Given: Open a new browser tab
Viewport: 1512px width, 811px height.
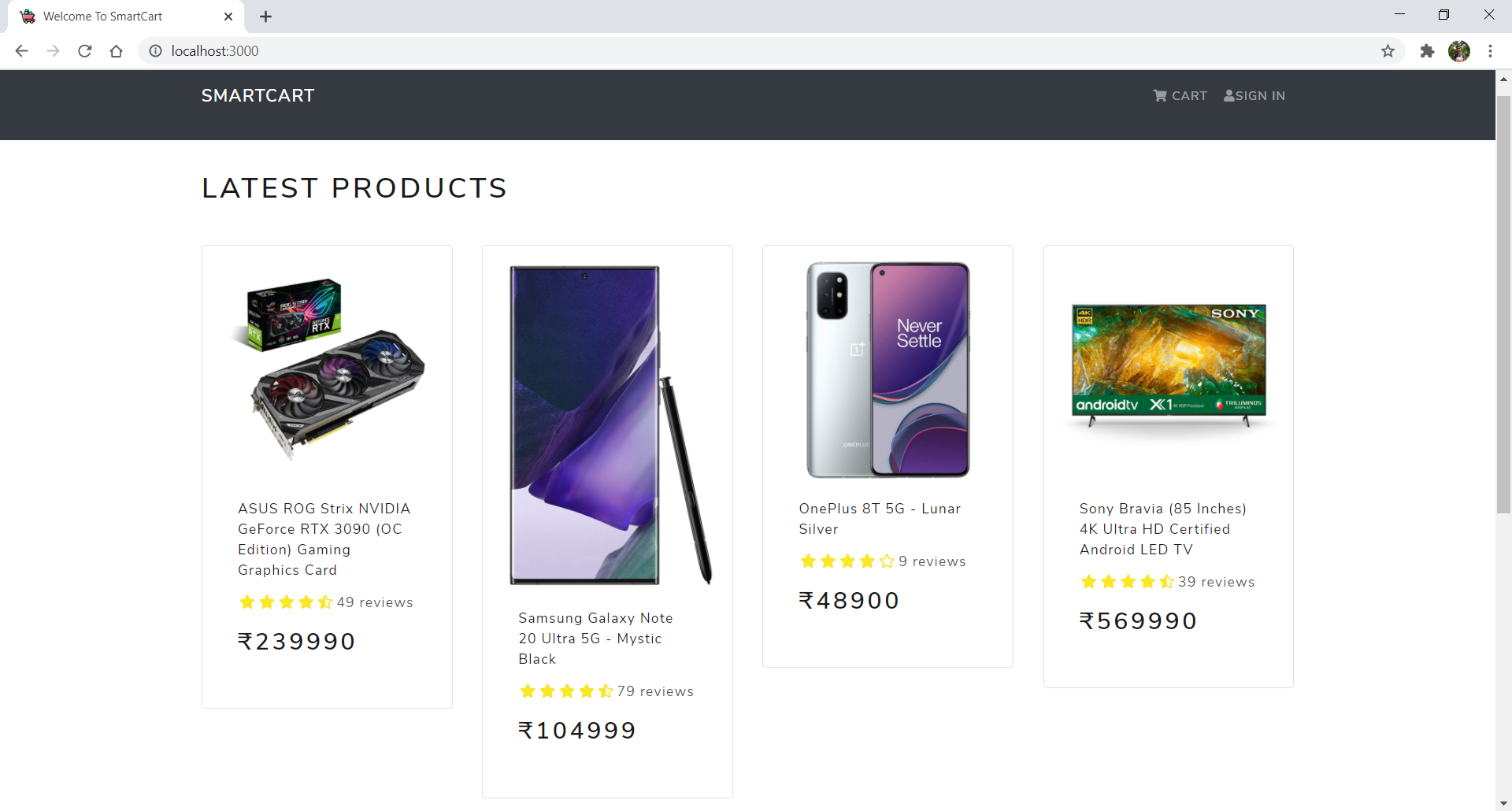Looking at the screenshot, I should point(266,17).
